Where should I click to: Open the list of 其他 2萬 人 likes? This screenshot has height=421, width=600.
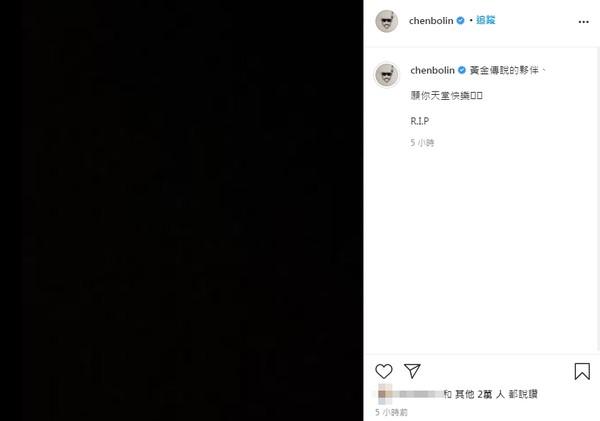tap(479, 394)
